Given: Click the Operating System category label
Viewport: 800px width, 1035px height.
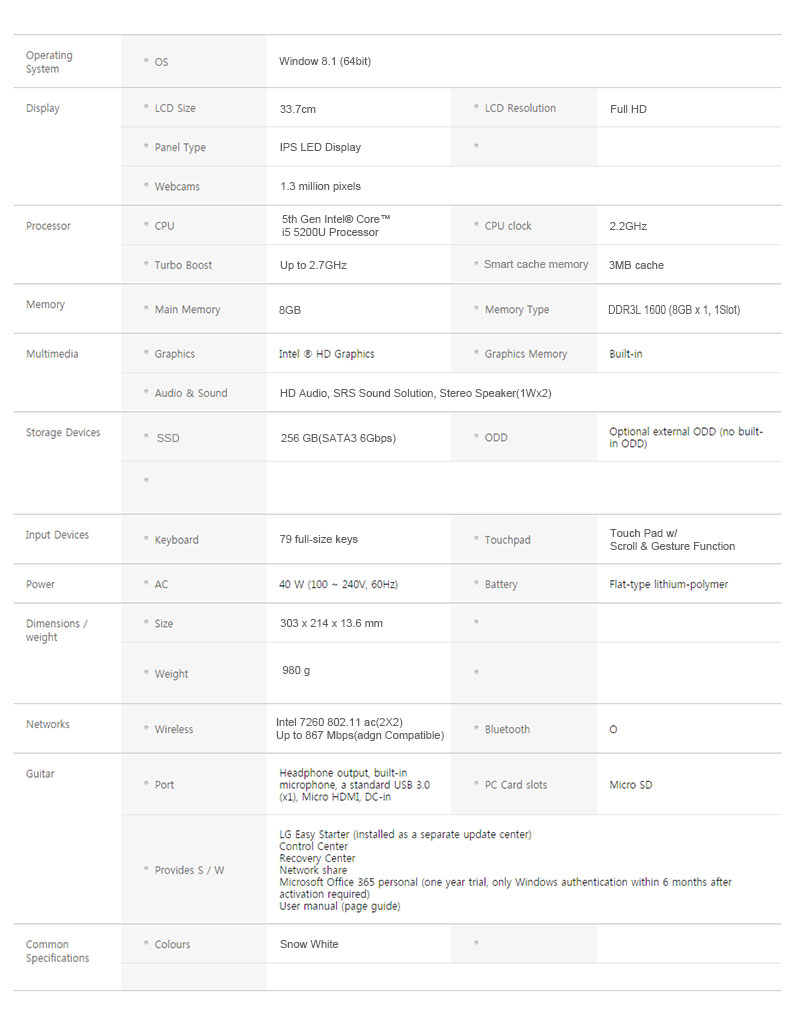Looking at the screenshot, I should click(x=49, y=62).
